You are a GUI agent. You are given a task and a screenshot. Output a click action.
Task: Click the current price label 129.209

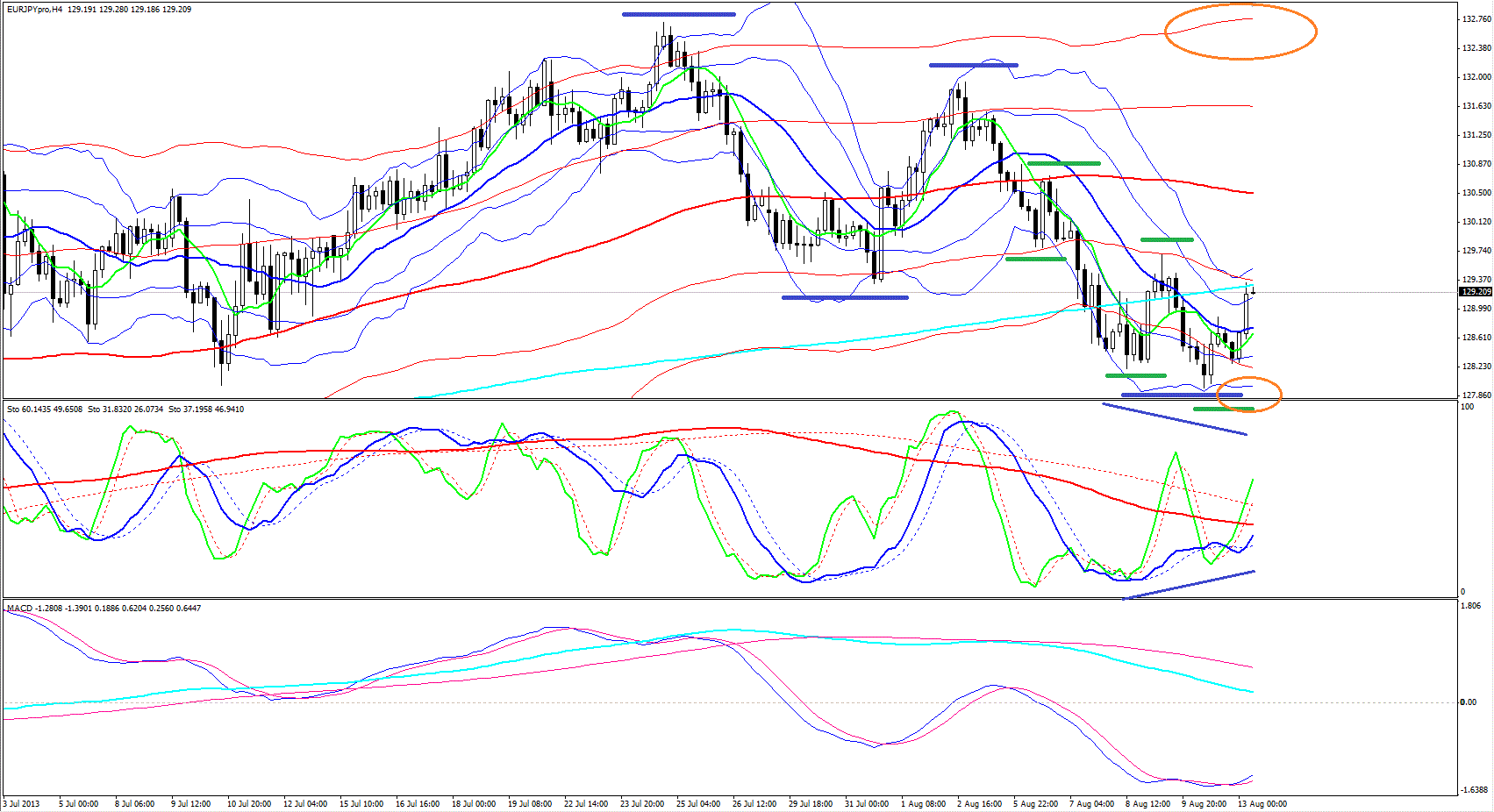click(1476, 291)
